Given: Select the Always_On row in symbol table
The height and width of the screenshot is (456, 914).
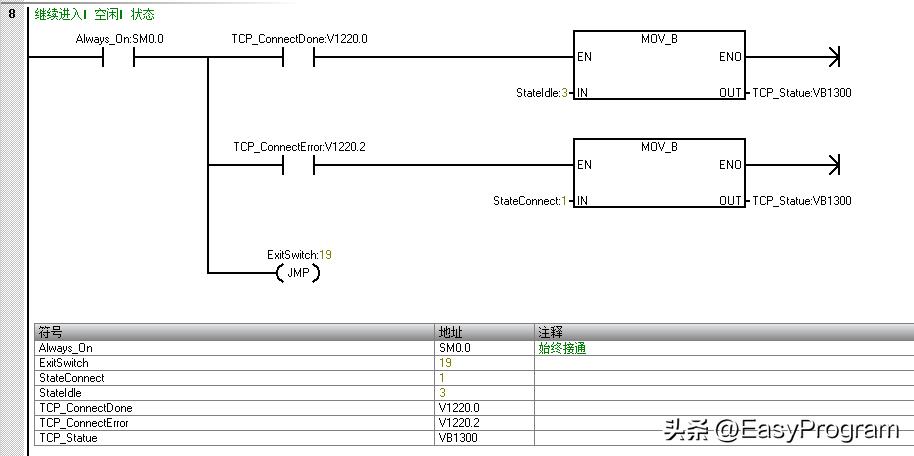Looking at the screenshot, I should 474,348.
